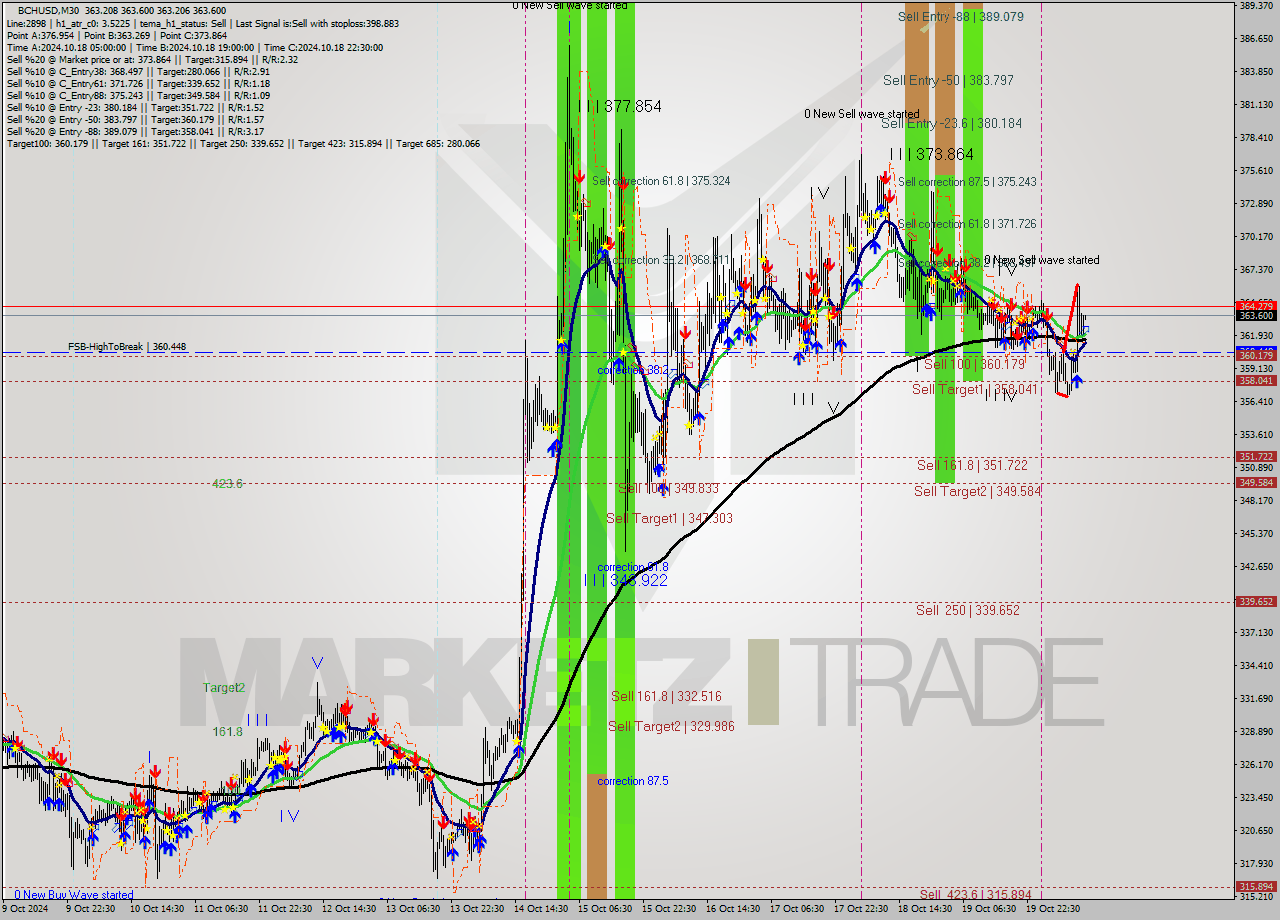Click the 378.864 wave peak label
Image resolution: width=1280 pixels, height=920 pixels.
tap(931, 155)
